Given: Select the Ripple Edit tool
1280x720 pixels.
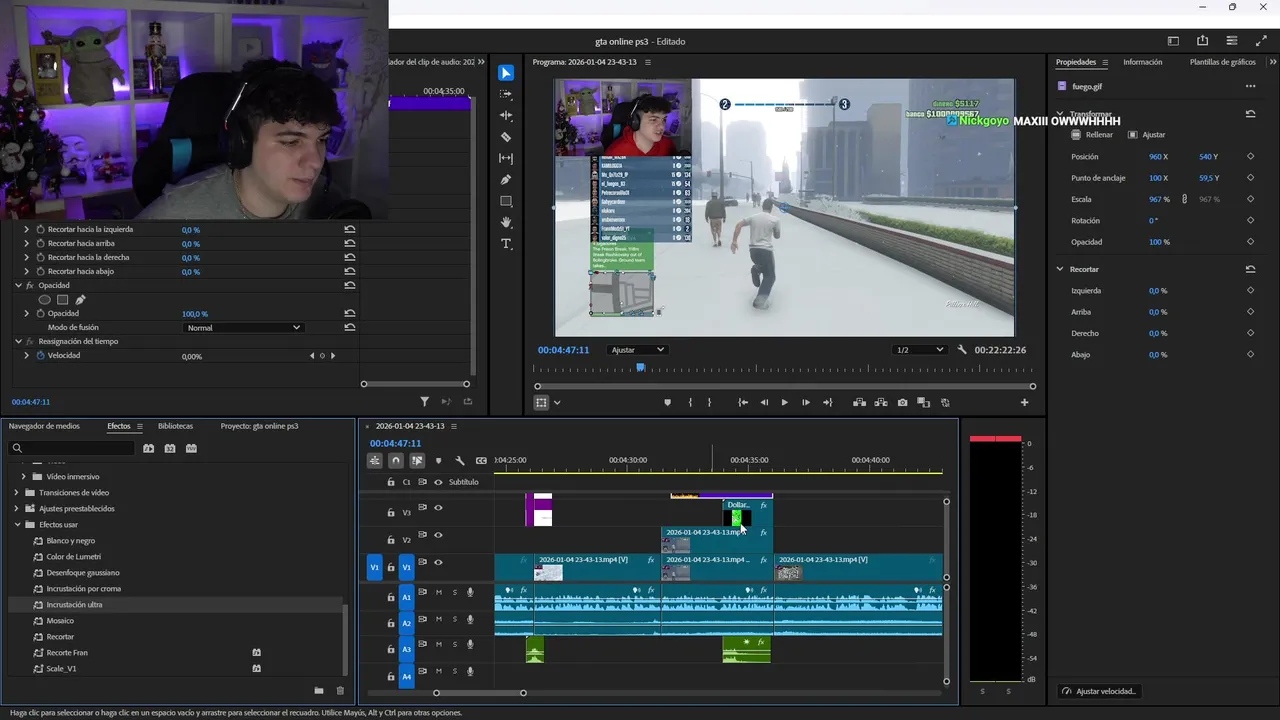Looking at the screenshot, I should pos(506,116).
